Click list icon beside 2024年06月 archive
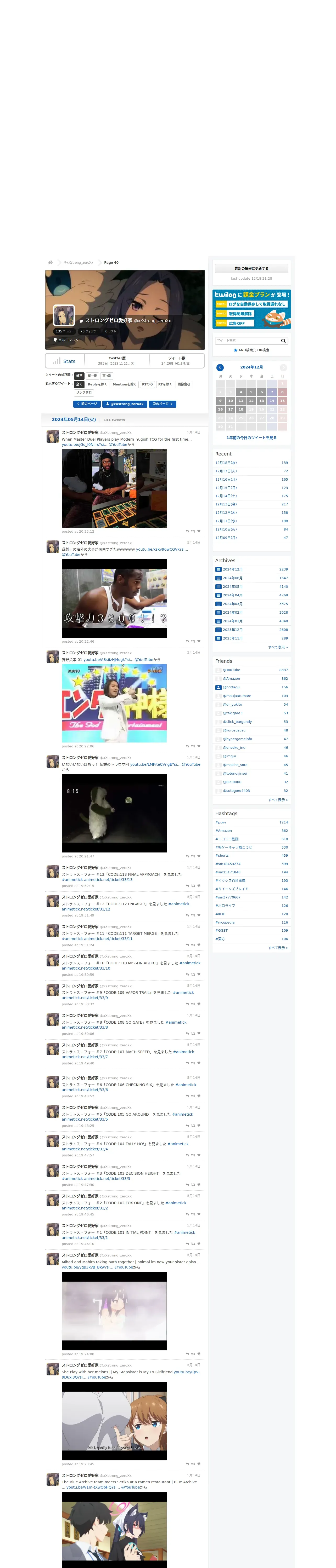Image resolution: width=336 pixels, height=1568 pixels. (x=218, y=578)
